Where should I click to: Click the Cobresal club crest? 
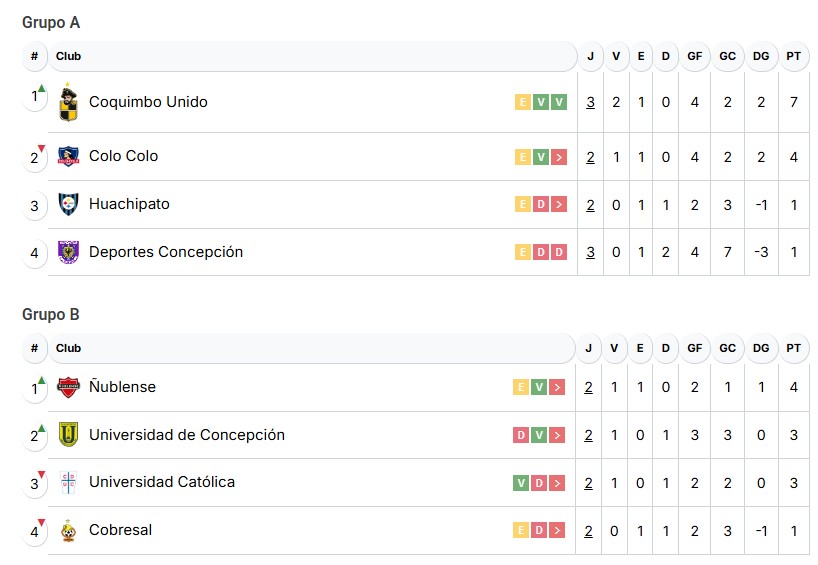point(68,530)
